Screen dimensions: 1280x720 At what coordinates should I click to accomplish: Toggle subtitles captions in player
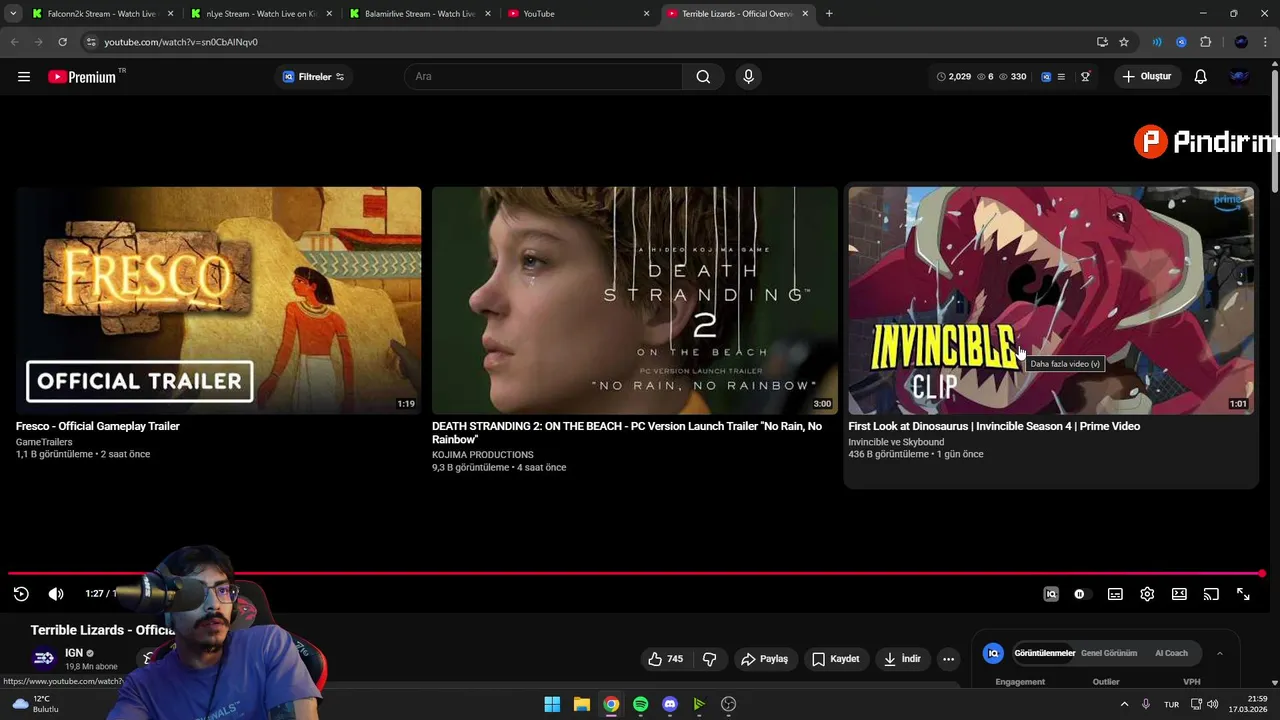click(x=1115, y=594)
